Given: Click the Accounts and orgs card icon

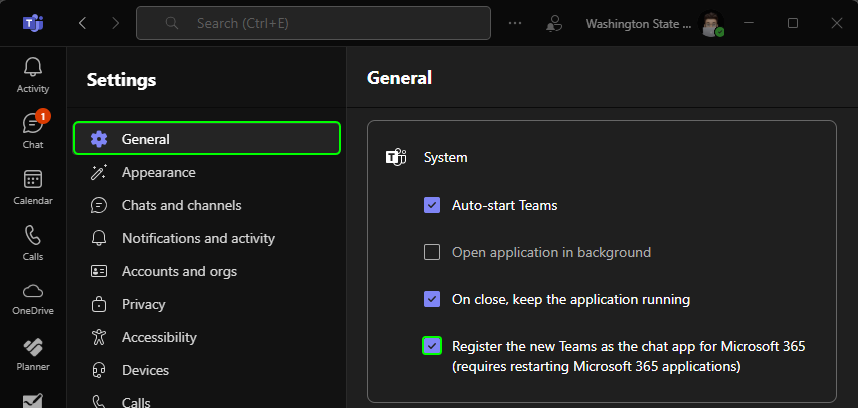Looking at the screenshot, I should pyautogui.click(x=99, y=271).
